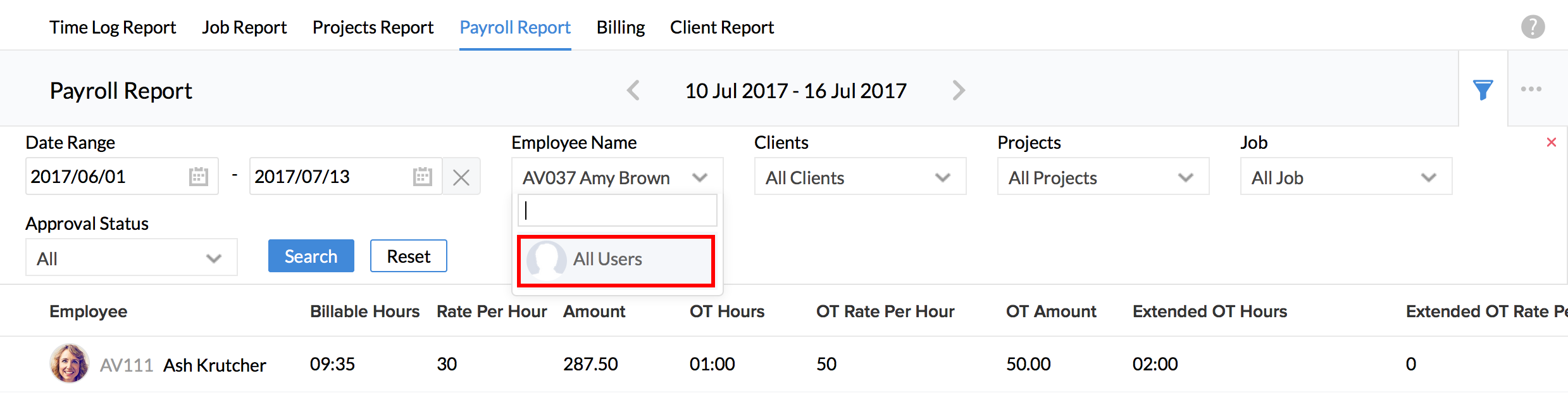Go to next week with right arrow

point(959,90)
